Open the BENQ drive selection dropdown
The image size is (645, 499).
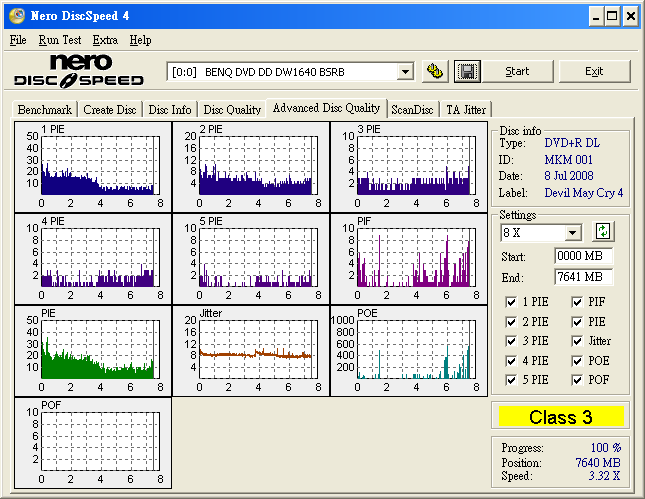[x=405, y=72]
